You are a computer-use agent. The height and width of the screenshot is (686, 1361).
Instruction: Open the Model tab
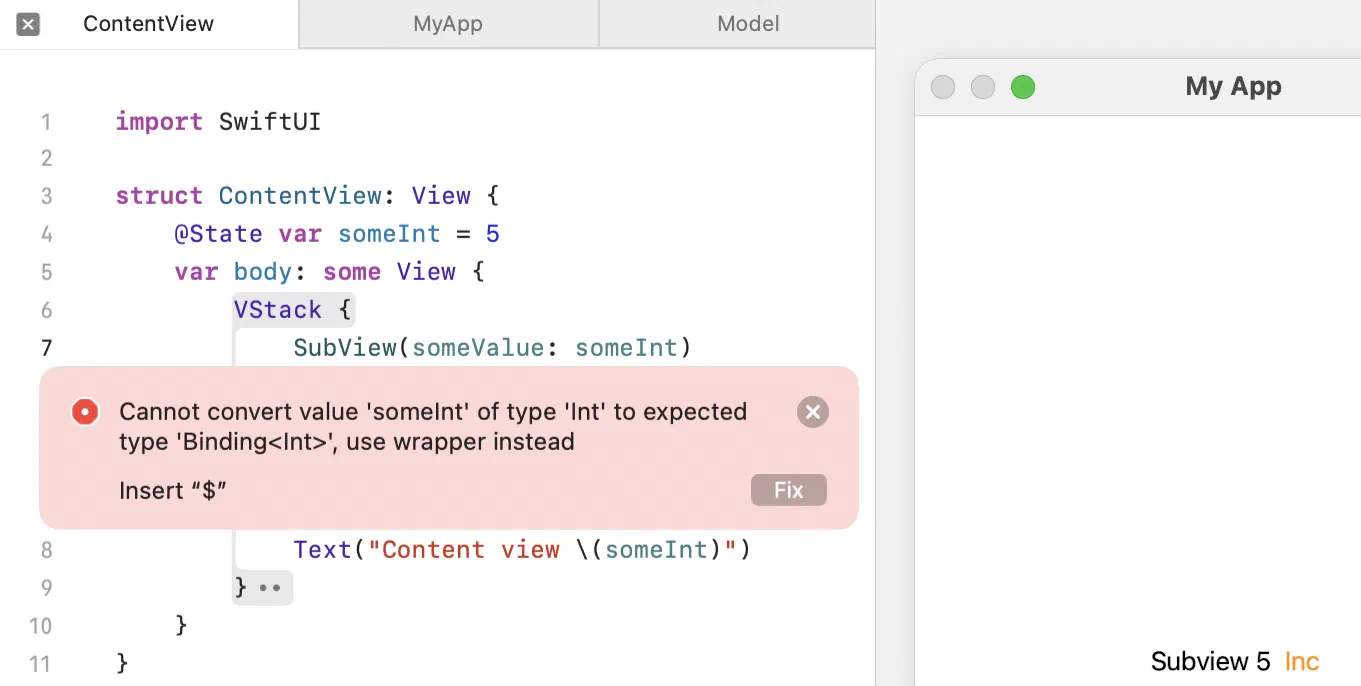748,24
